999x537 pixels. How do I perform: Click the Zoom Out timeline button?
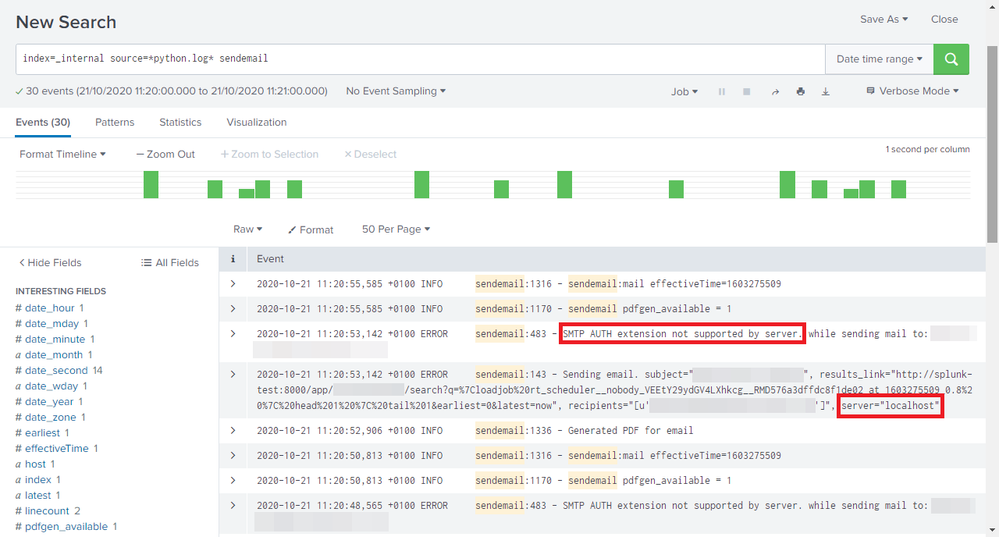(166, 154)
